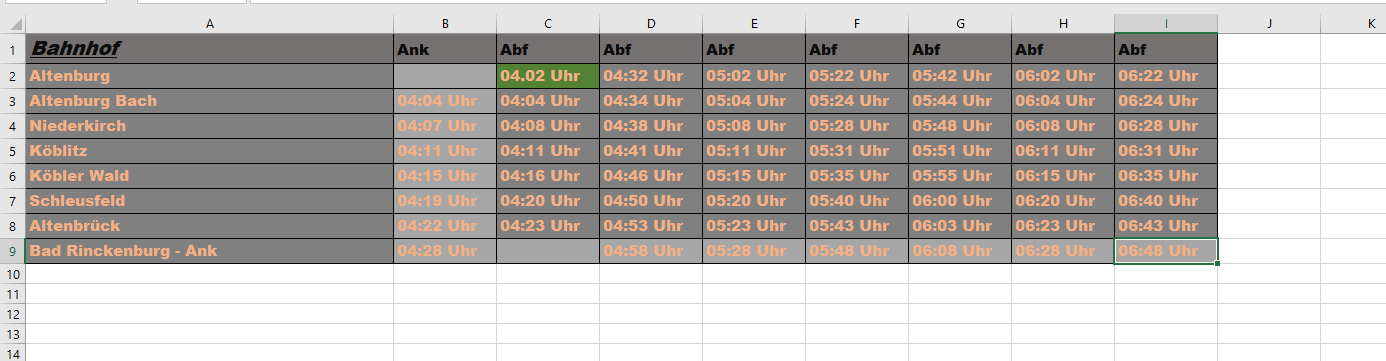Viewport: 1386px width, 361px height.
Task: Select row 1 header
Action: tap(12, 48)
